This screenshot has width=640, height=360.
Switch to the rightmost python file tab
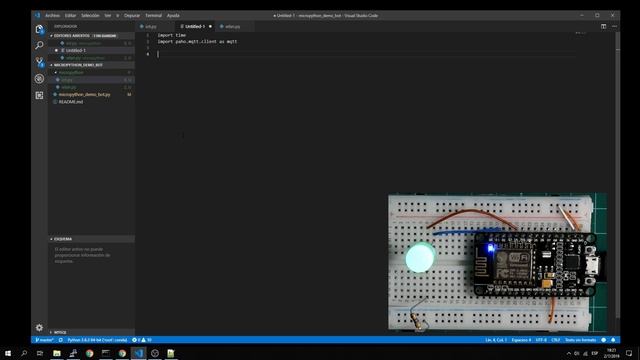click(234, 27)
